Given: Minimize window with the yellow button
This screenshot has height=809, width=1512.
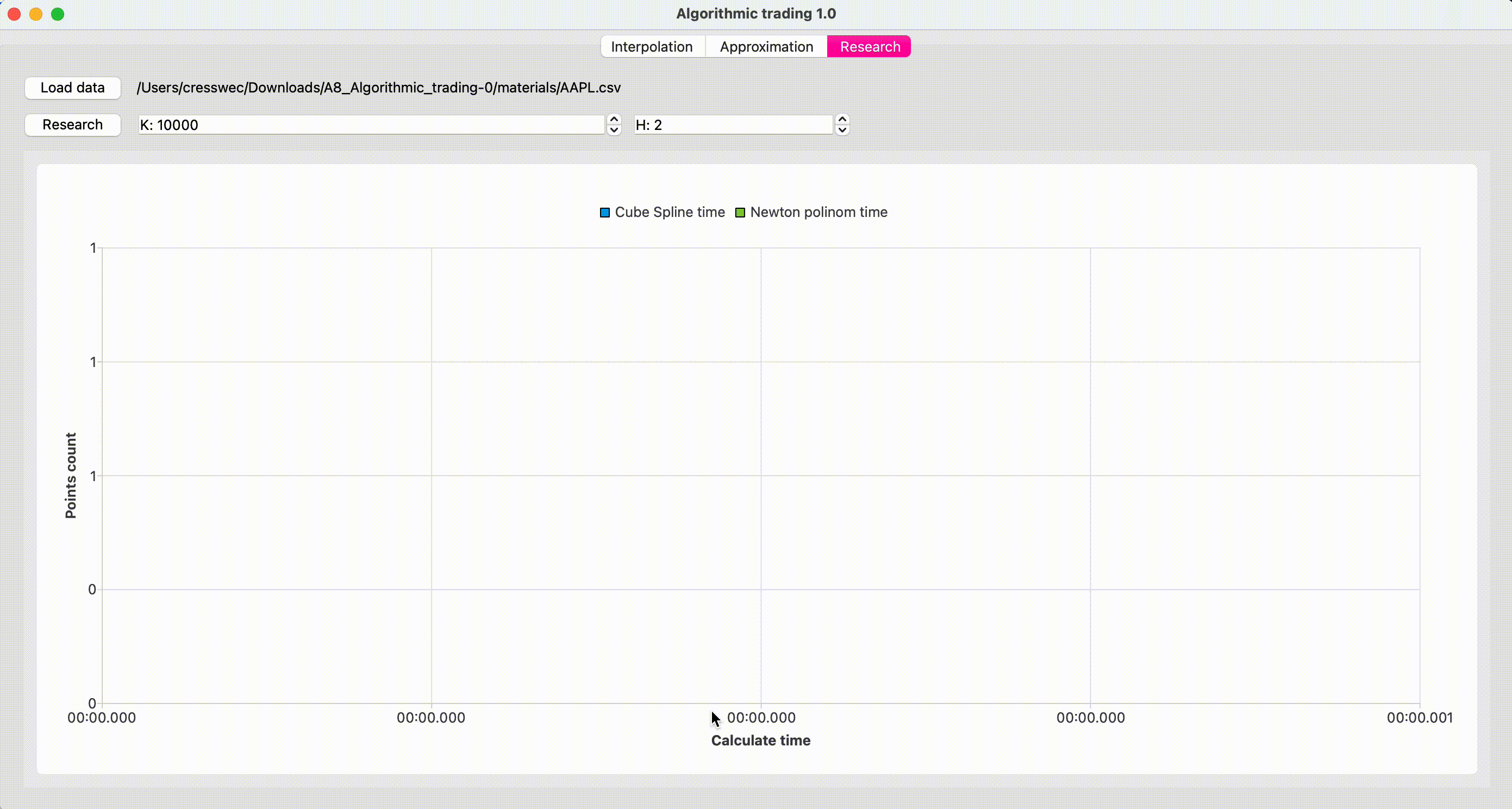Looking at the screenshot, I should click(x=36, y=14).
